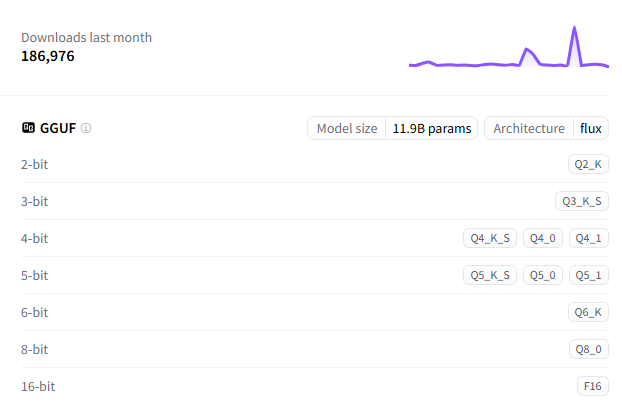Select the Q3_K_S quantization tag
Image resolution: width=622 pixels, height=413 pixels.
[x=582, y=201]
